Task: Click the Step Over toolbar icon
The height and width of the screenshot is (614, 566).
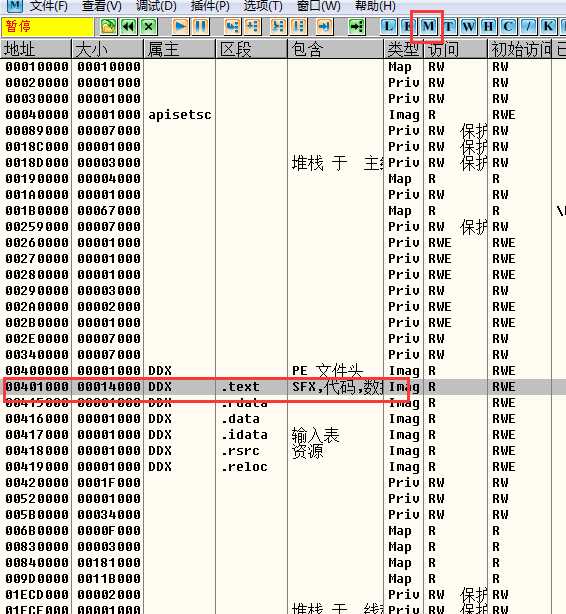Action: (253, 27)
